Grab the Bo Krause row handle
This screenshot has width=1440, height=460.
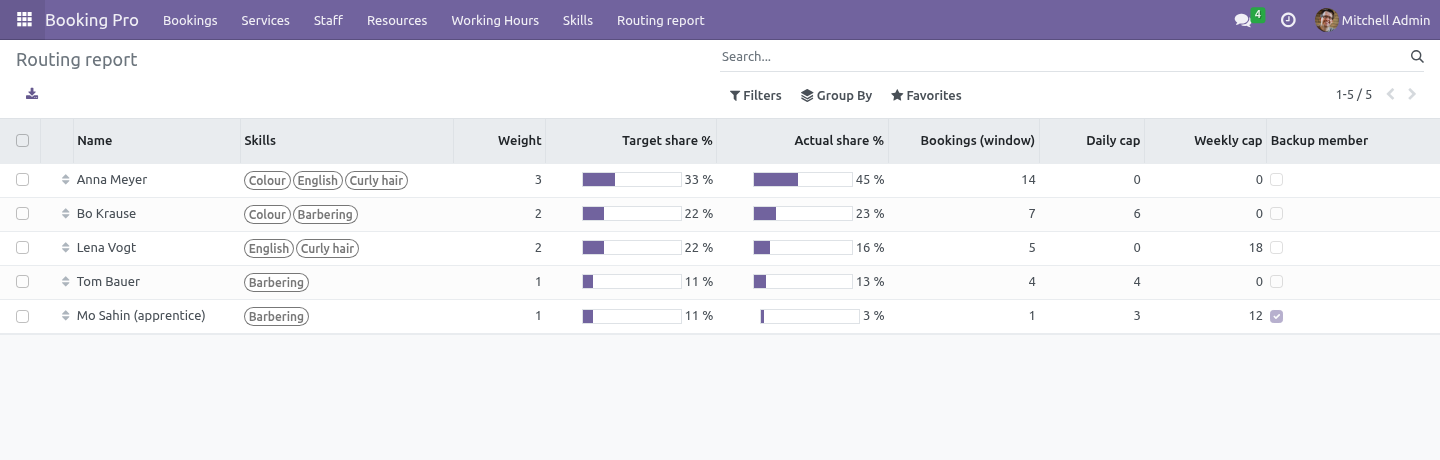point(65,214)
